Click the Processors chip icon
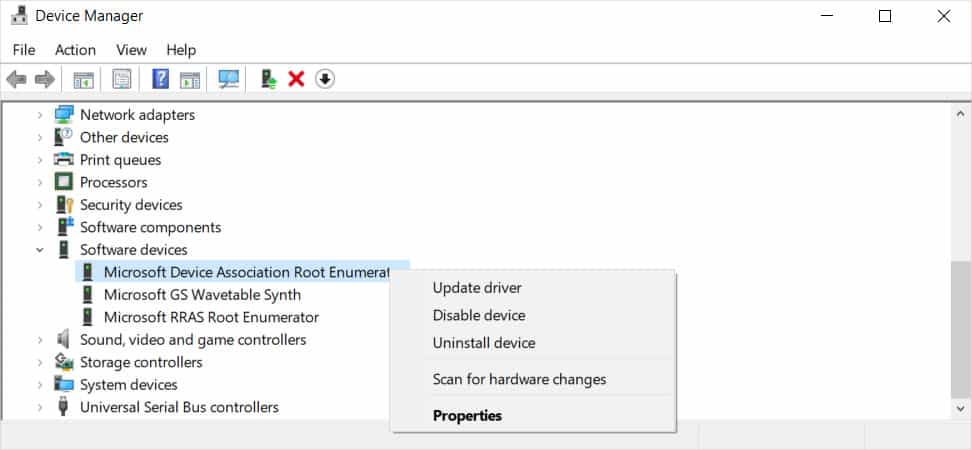This screenshot has height=450, width=972. tap(64, 182)
